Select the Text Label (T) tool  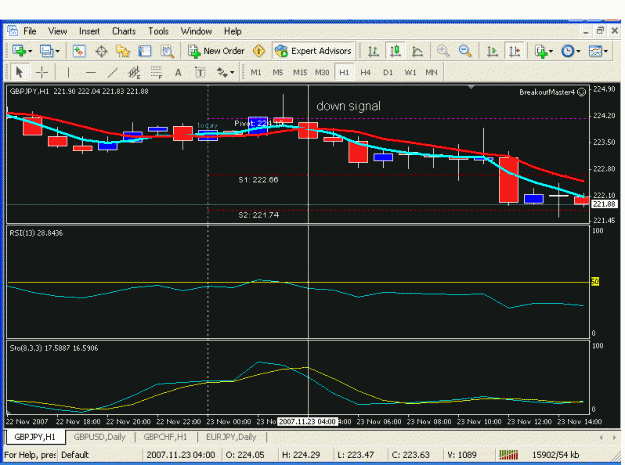click(x=200, y=73)
